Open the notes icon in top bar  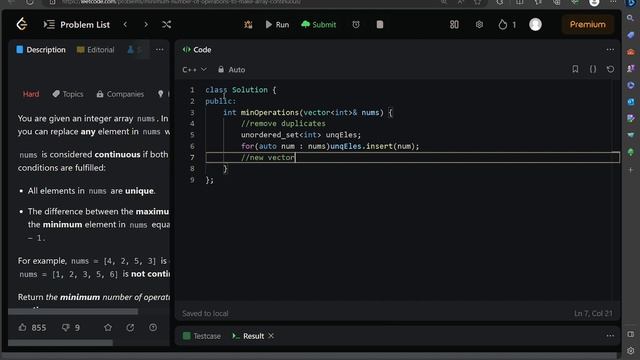coord(380,24)
